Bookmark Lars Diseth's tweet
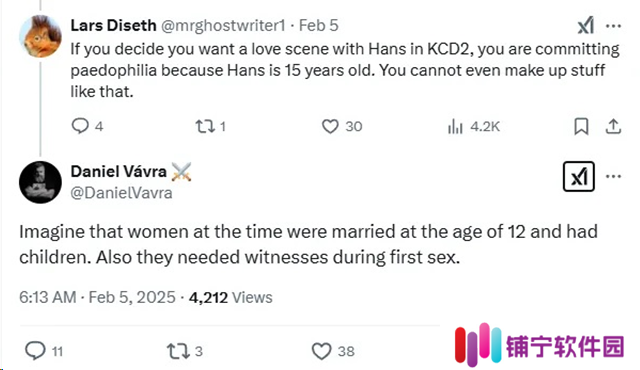The width and height of the screenshot is (640, 370). [581, 126]
